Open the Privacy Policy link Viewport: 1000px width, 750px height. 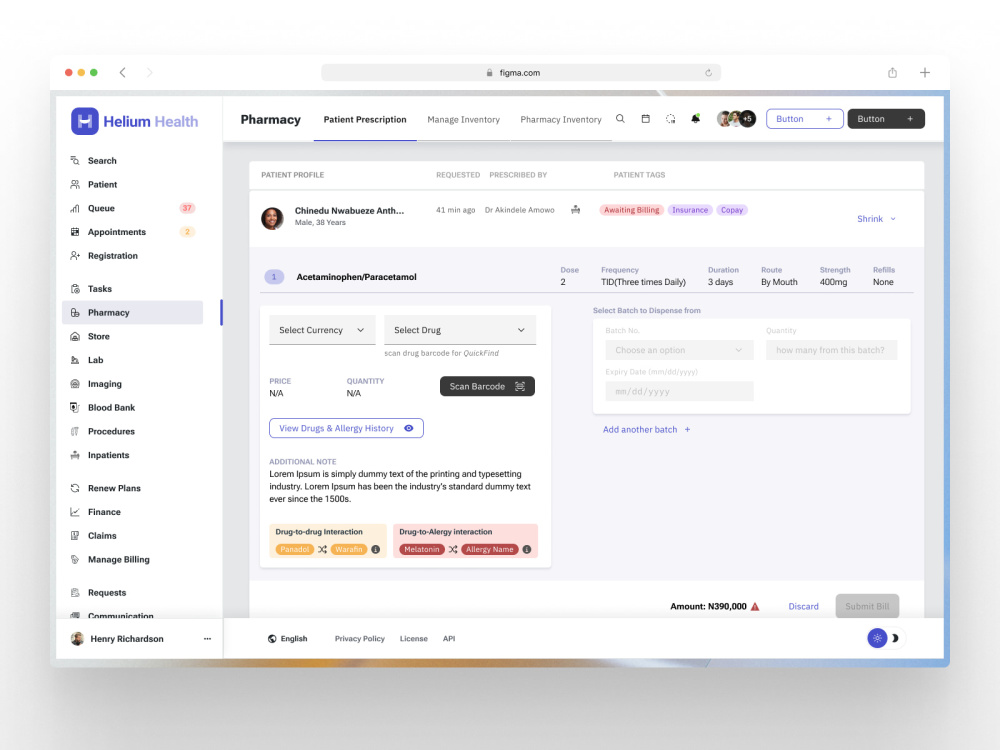[360, 638]
